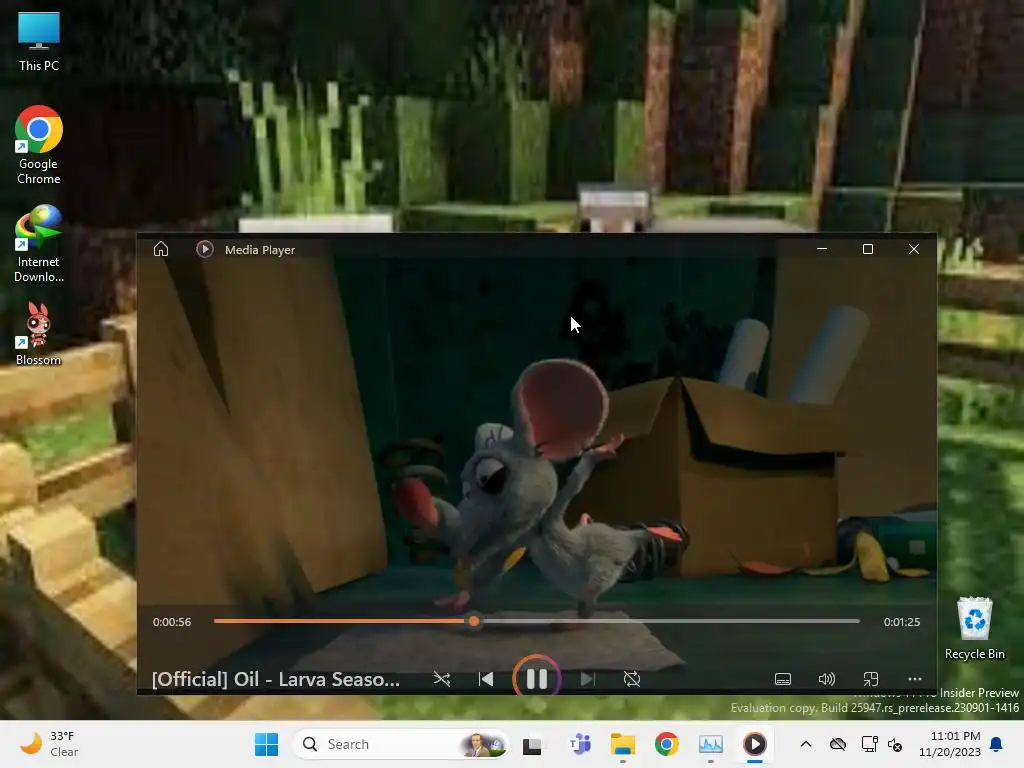Pause the playing video
The image size is (1024, 768).
(x=536, y=679)
